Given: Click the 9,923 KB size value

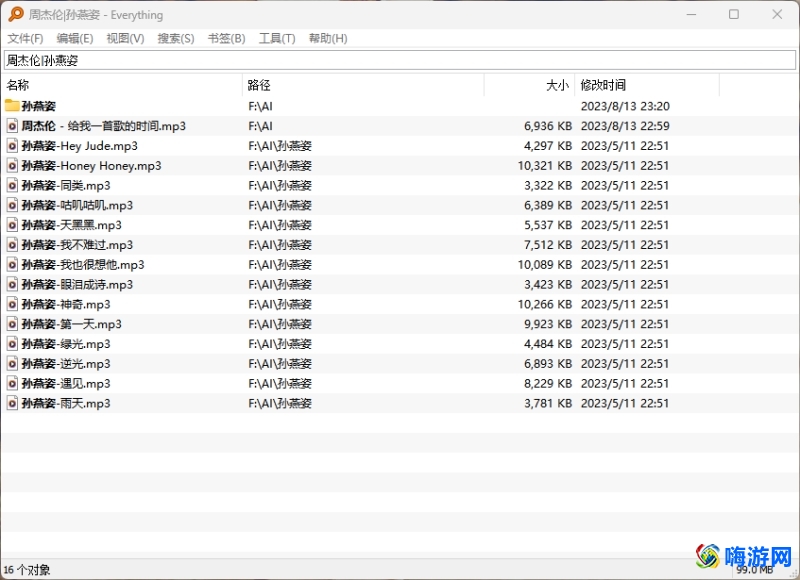Looking at the screenshot, I should 548,324.
